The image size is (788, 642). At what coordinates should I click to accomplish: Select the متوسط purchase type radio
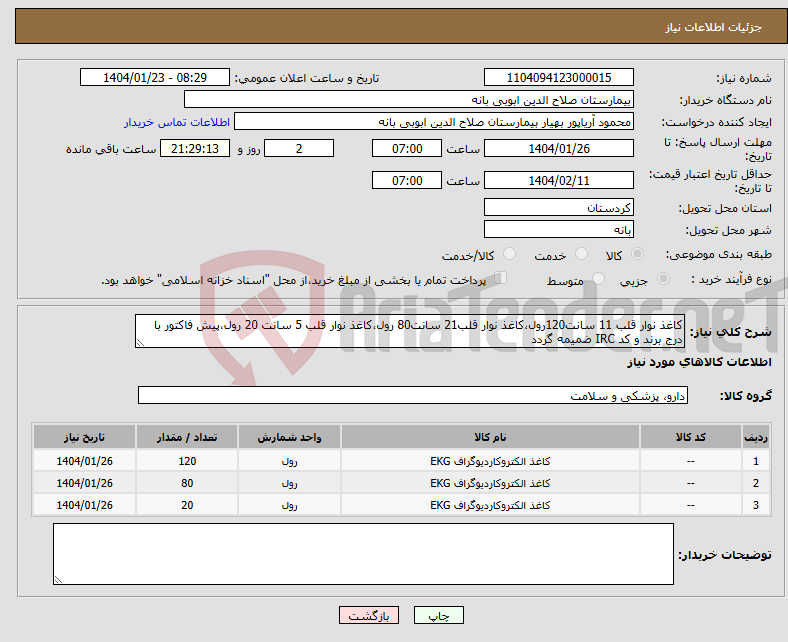coord(599,279)
